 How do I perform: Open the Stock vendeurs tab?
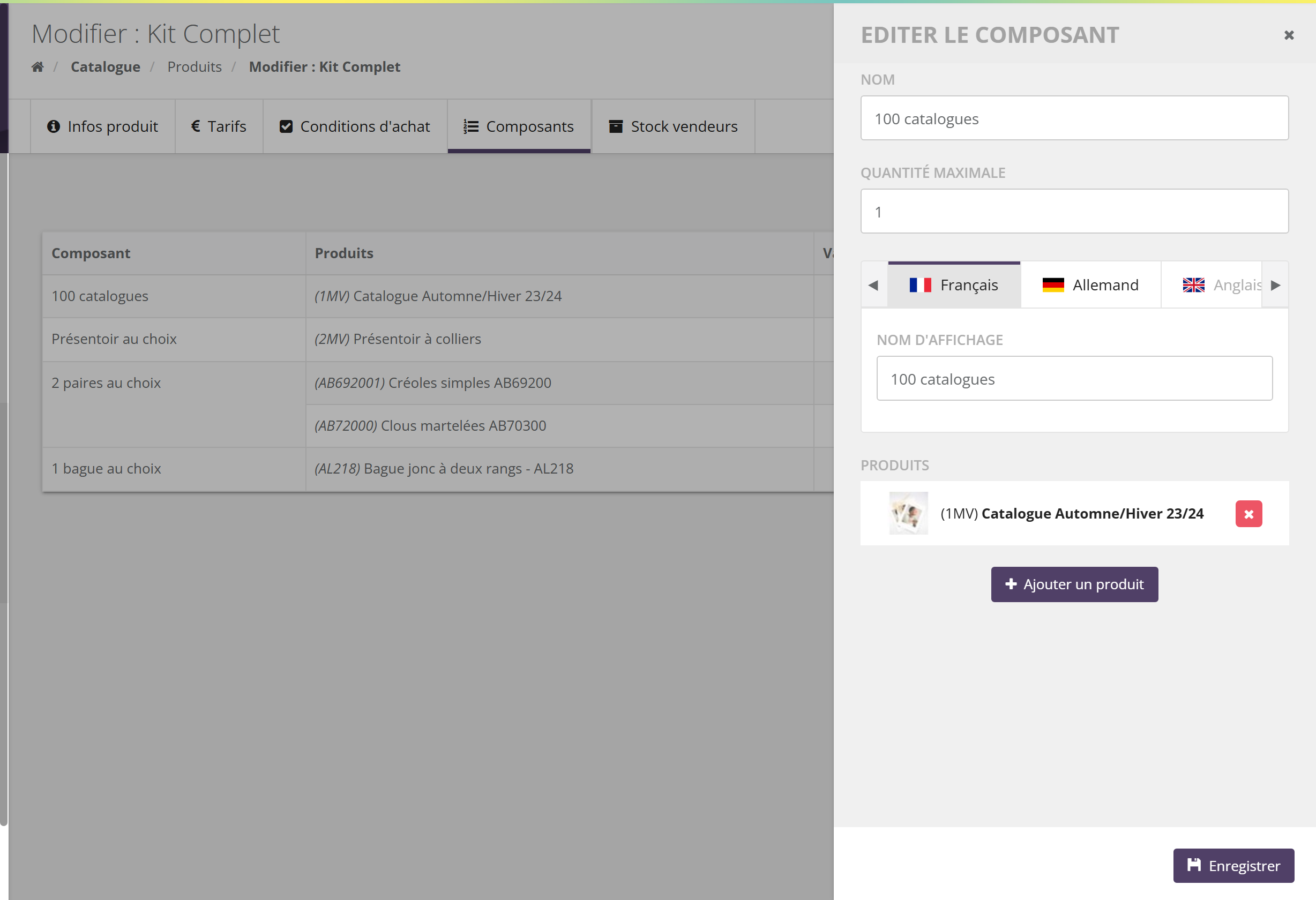(674, 126)
